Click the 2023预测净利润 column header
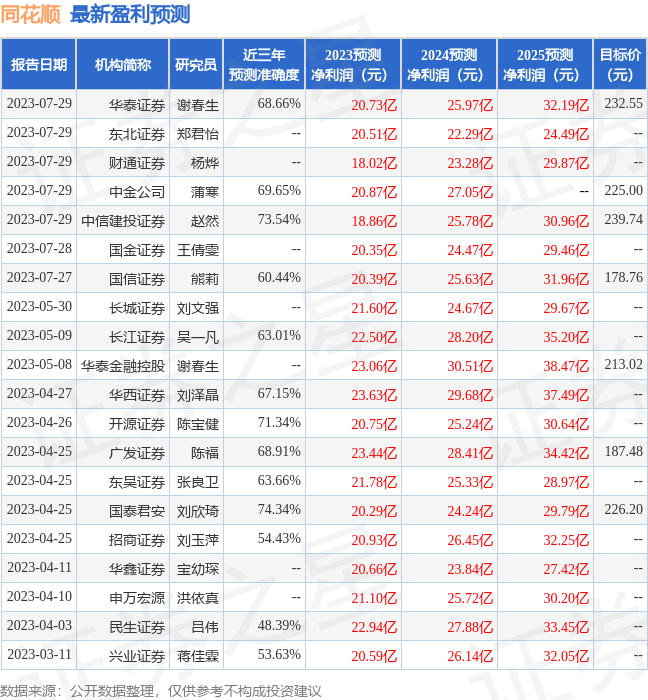 [x=353, y=65]
